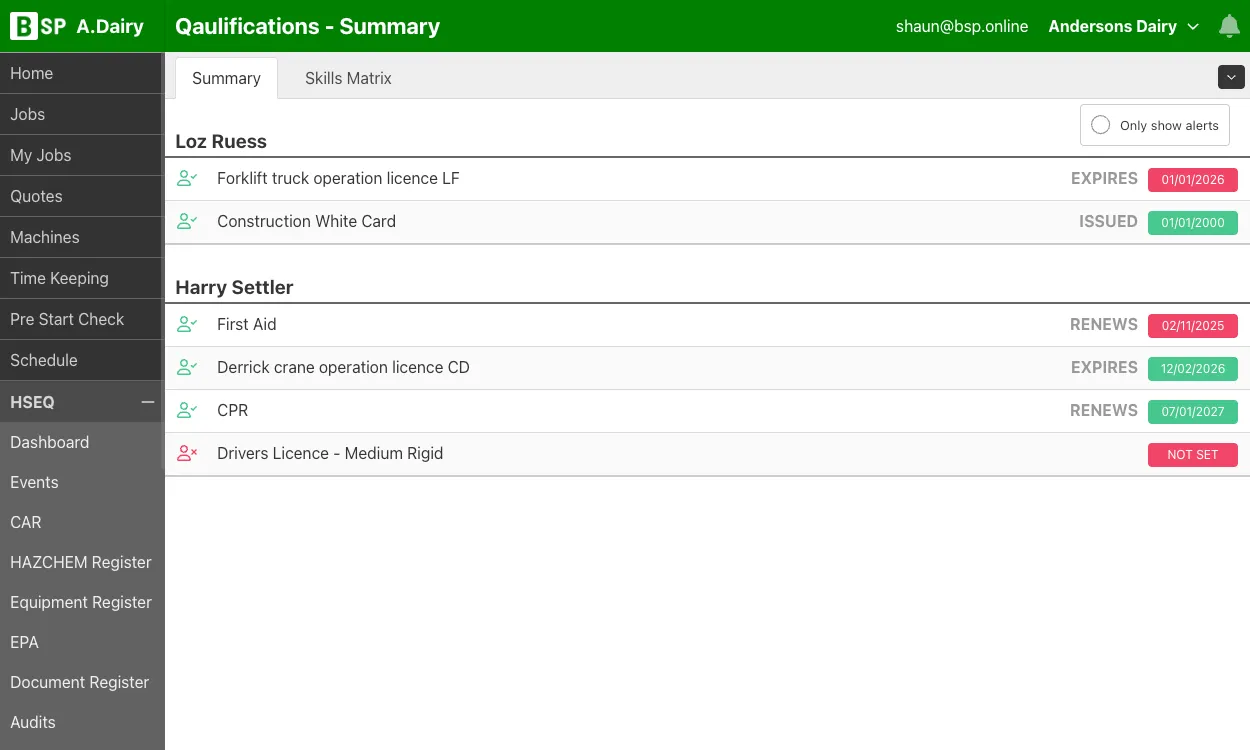Open the Document Register
This screenshot has width=1250, height=750.
click(82, 682)
